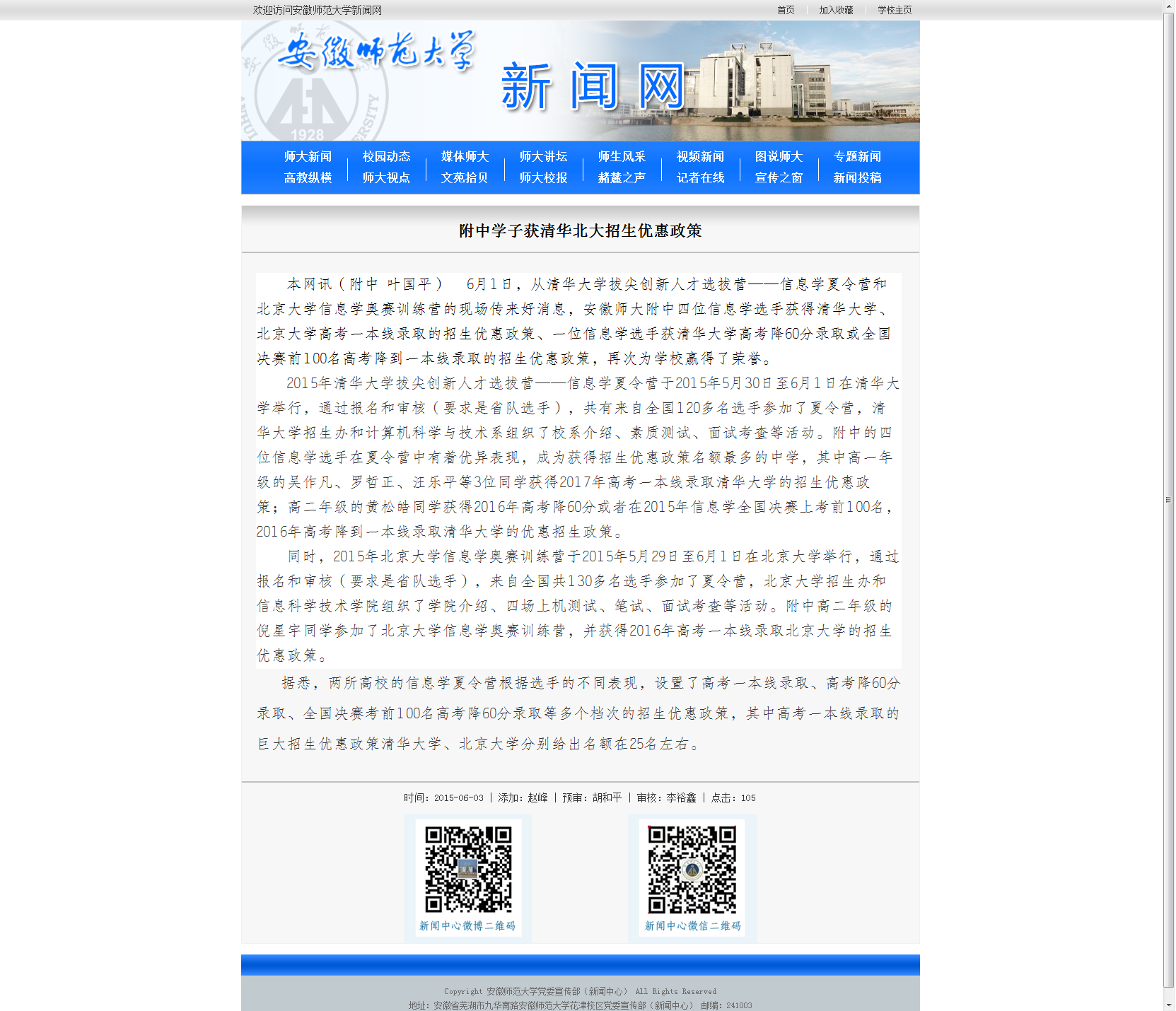Click the 欢迎访问安徽师范大学新闻网 welcome text
The height and width of the screenshot is (1011, 1176).
pyautogui.click(x=318, y=10)
